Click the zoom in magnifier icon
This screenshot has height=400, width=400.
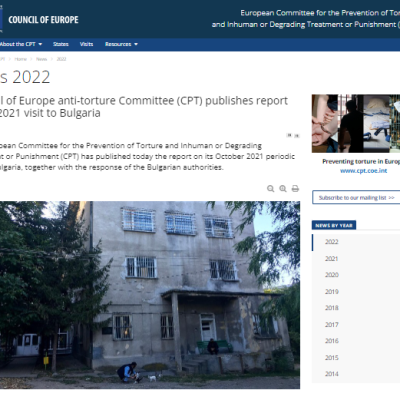point(283,189)
